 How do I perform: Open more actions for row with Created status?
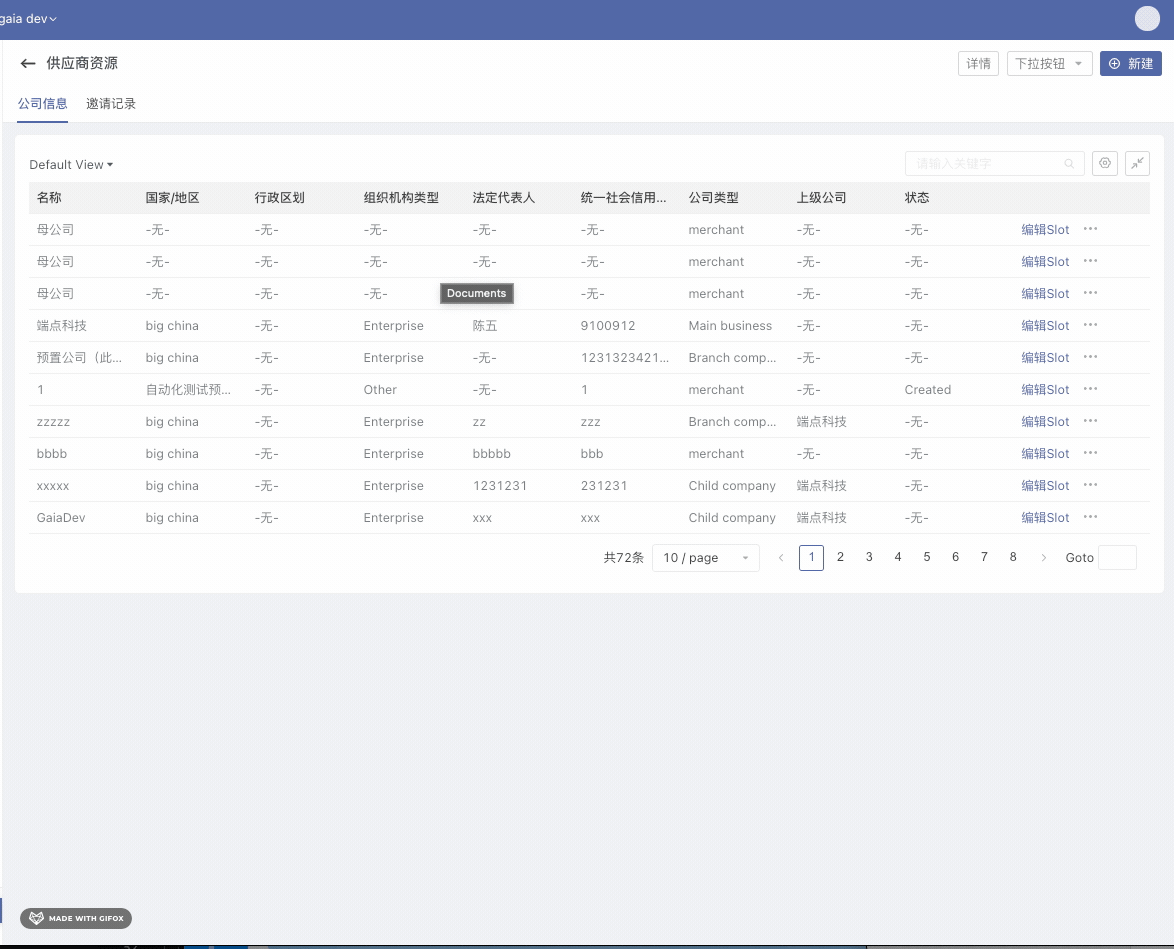[x=1090, y=389]
